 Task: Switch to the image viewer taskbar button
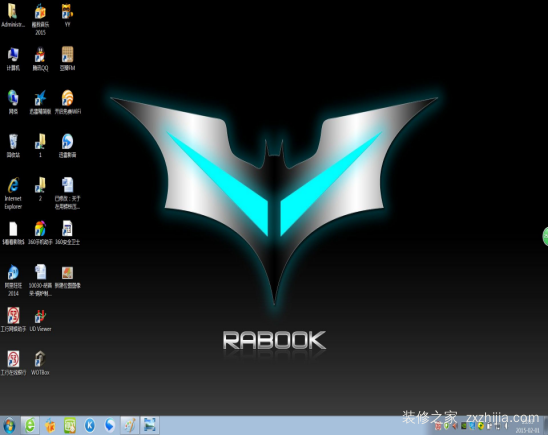pyautogui.click(x=150, y=426)
